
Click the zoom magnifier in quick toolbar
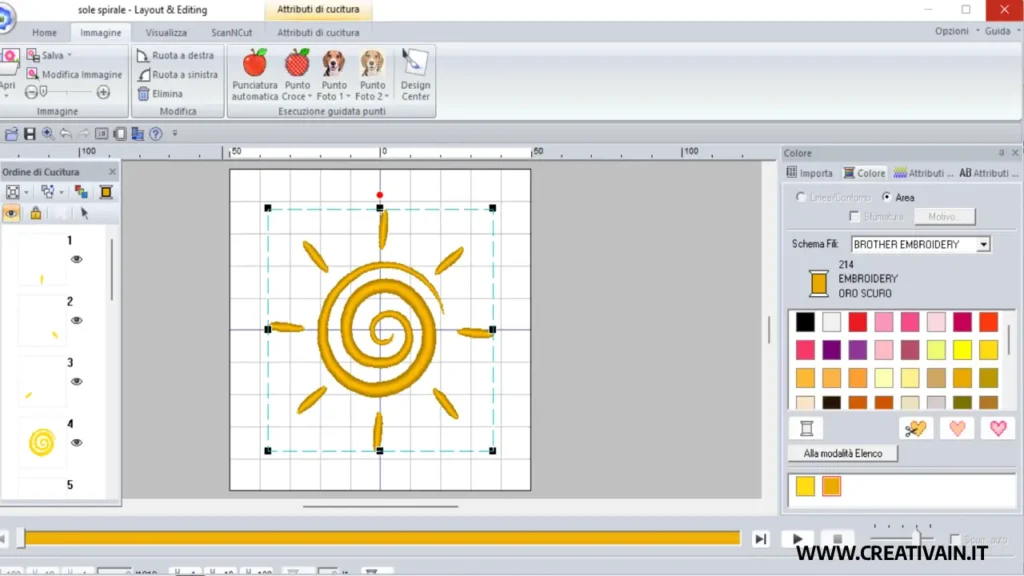point(48,134)
